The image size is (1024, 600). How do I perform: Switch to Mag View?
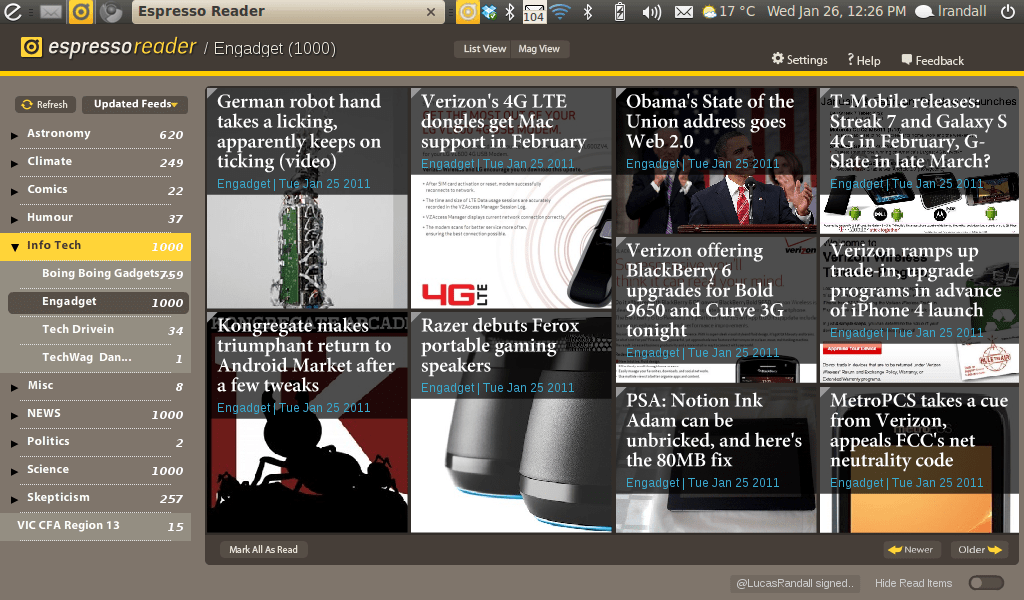coord(539,49)
